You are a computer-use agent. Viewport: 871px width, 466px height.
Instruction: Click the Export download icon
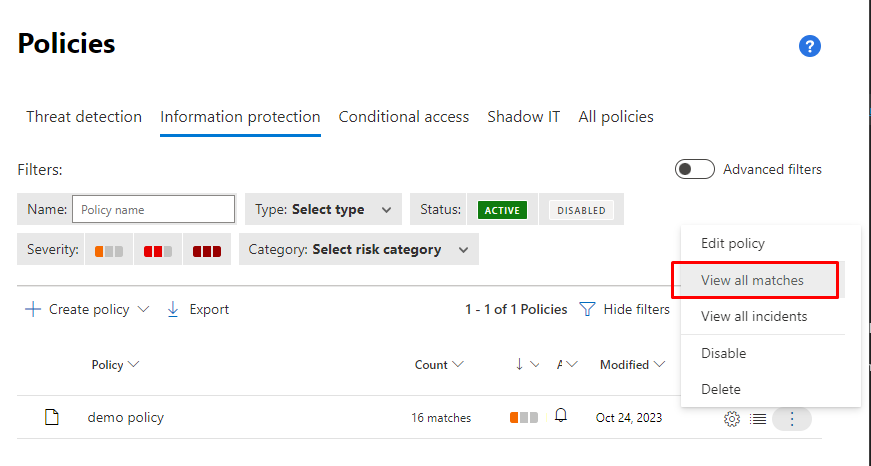173,310
